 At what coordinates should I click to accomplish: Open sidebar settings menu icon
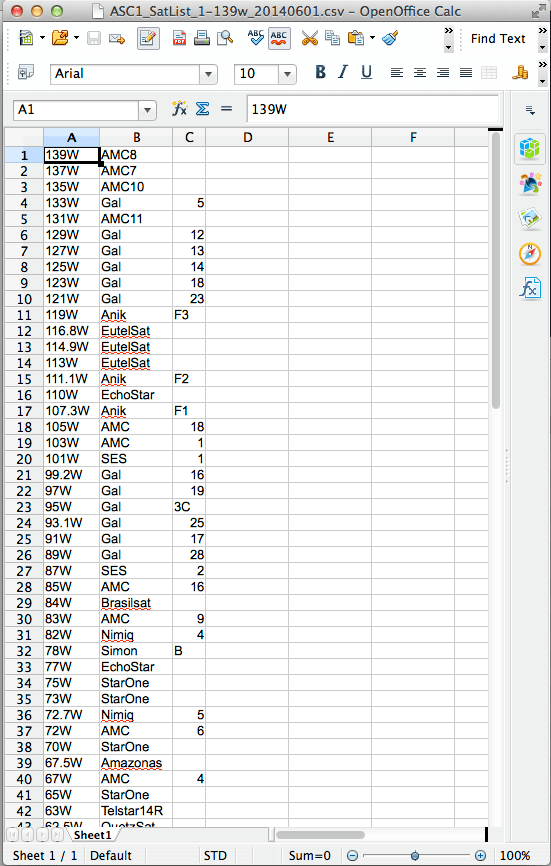[x=530, y=110]
